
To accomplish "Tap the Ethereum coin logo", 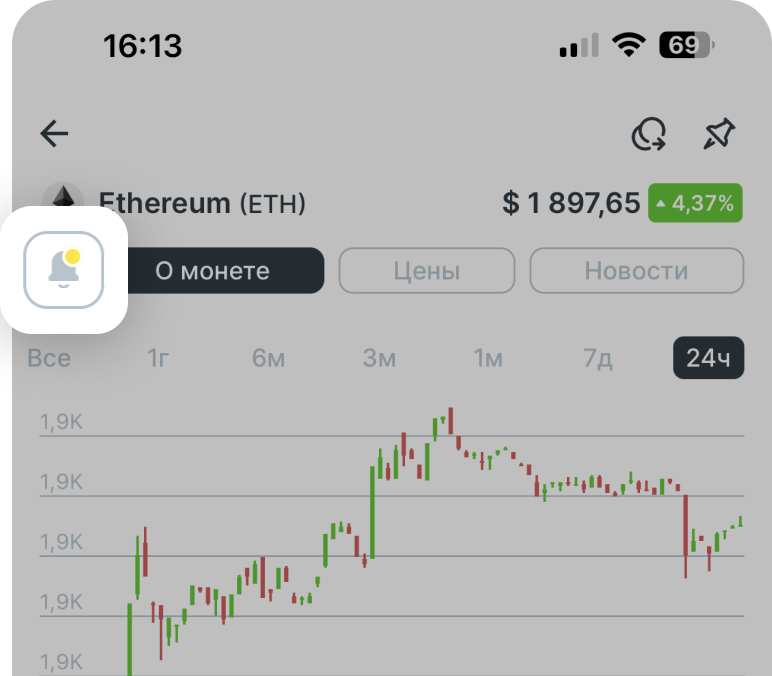I will click(x=66, y=200).
